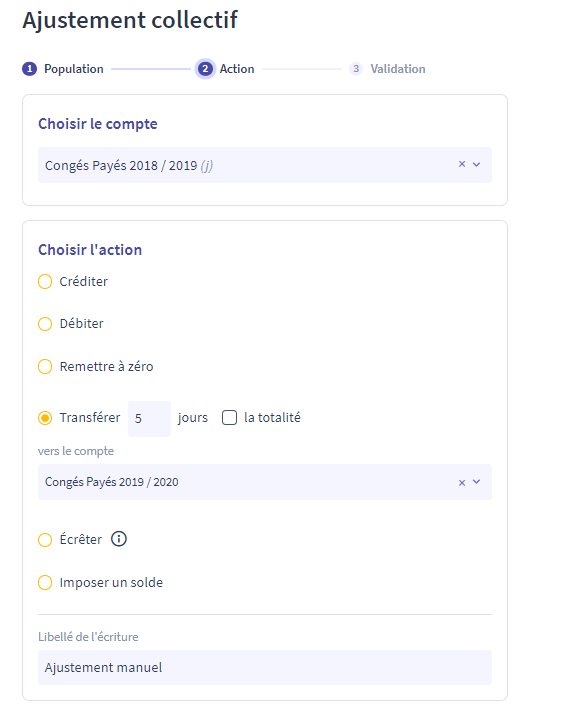Expand the vers le compte dropdown chevron
The image size is (561, 709).
tap(476, 482)
